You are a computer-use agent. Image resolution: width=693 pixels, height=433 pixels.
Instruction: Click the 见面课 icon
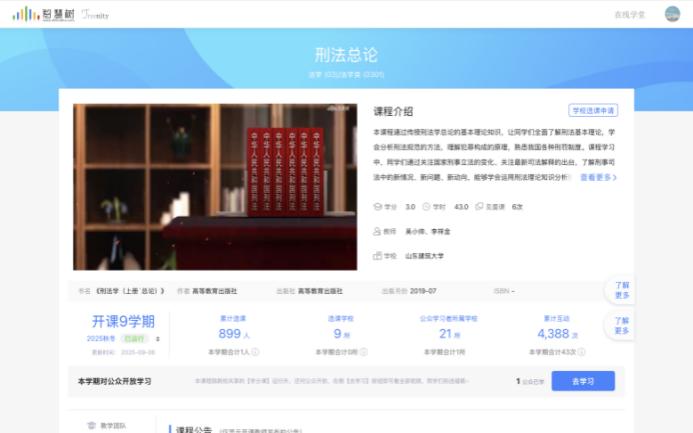(x=480, y=207)
